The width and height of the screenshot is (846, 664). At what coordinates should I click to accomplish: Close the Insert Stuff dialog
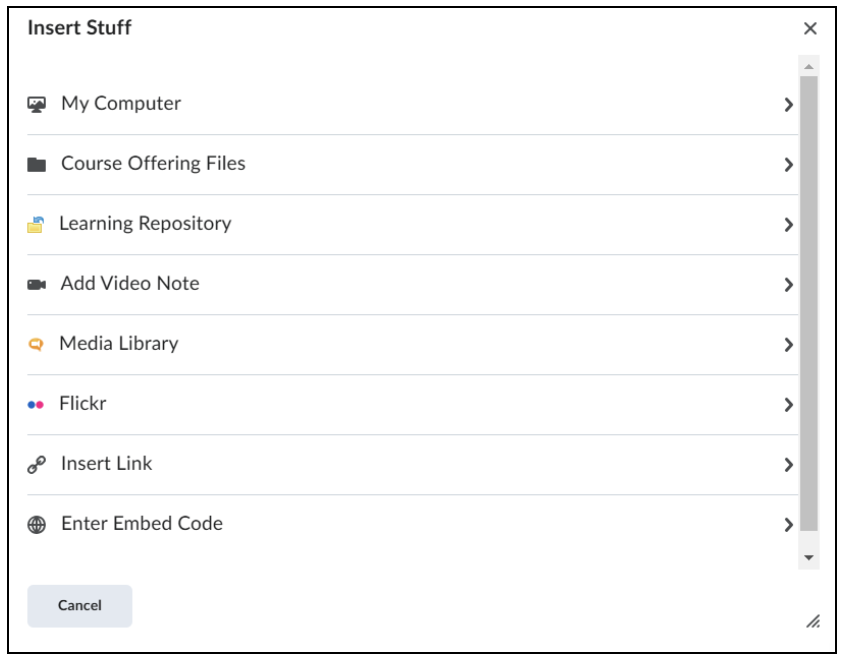pos(810,29)
